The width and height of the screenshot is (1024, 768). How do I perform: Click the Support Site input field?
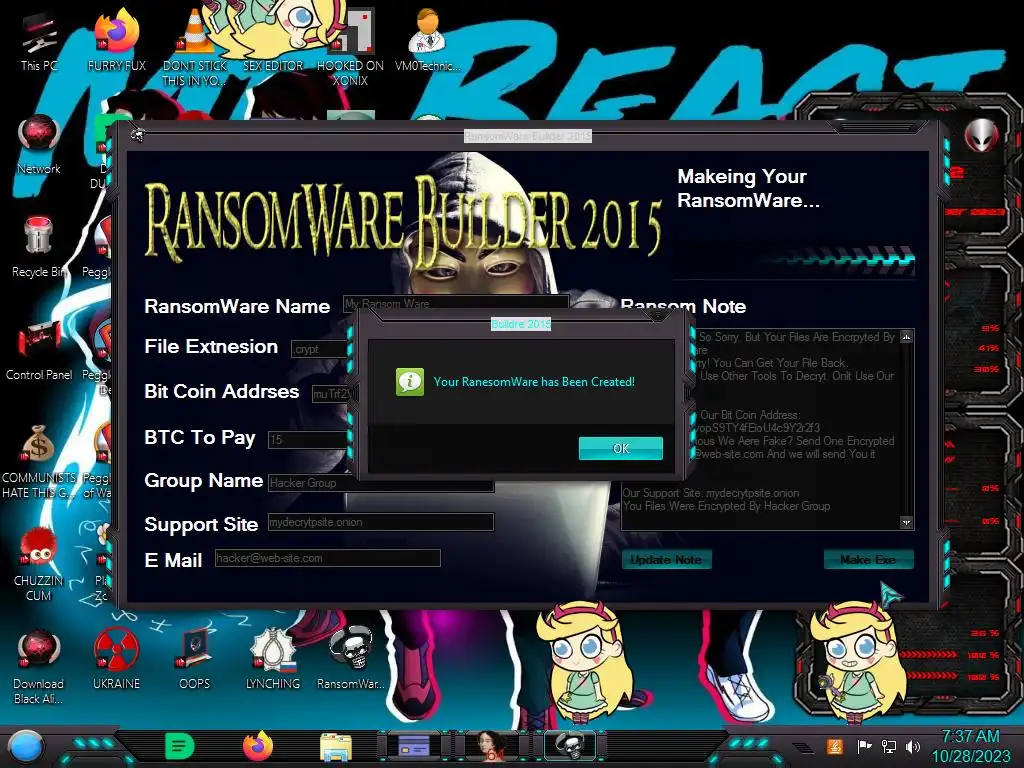click(381, 522)
